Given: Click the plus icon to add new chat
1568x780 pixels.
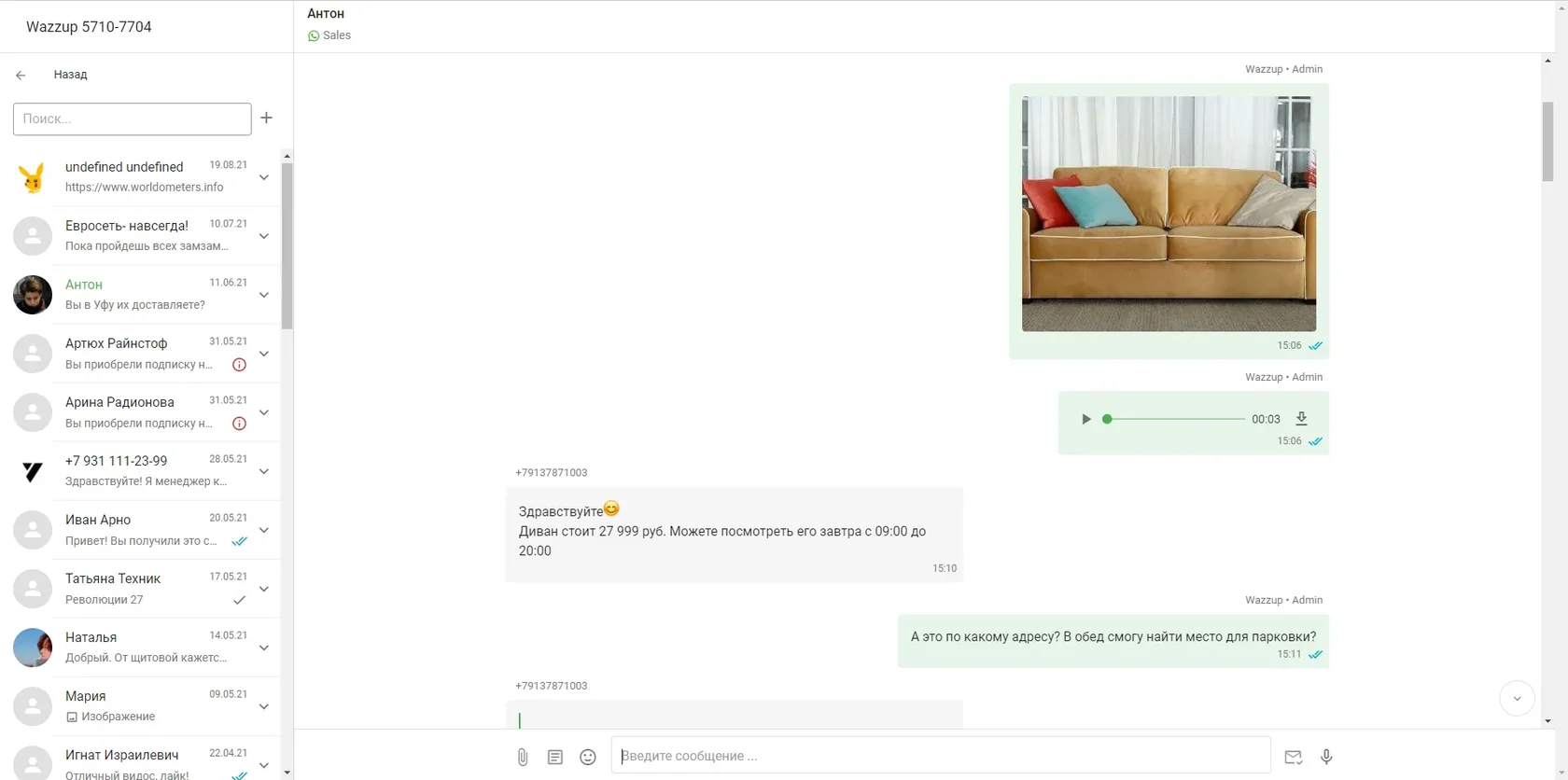Looking at the screenshot, I should pos(266,118).
